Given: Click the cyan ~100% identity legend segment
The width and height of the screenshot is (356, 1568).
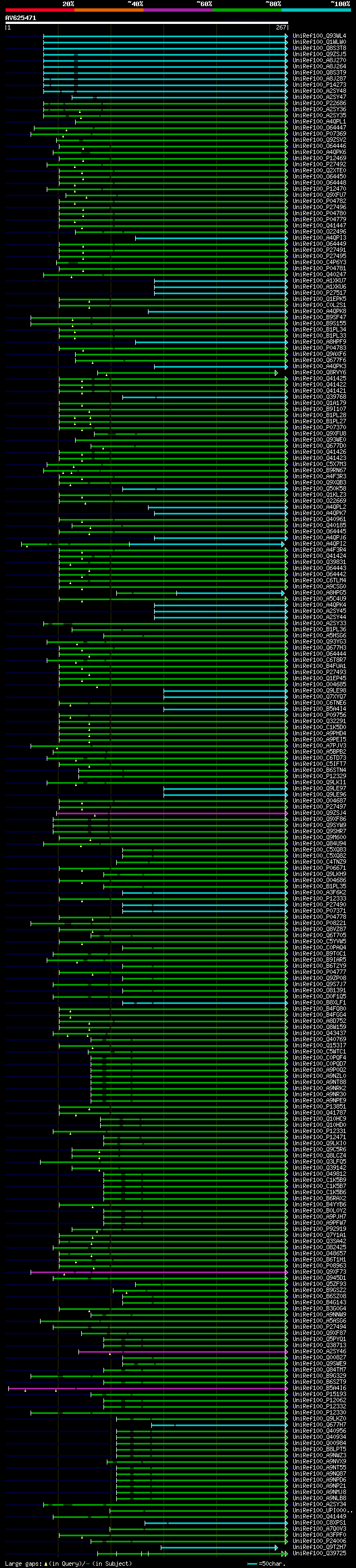Looking at the screenshot, I should point(316,10).
